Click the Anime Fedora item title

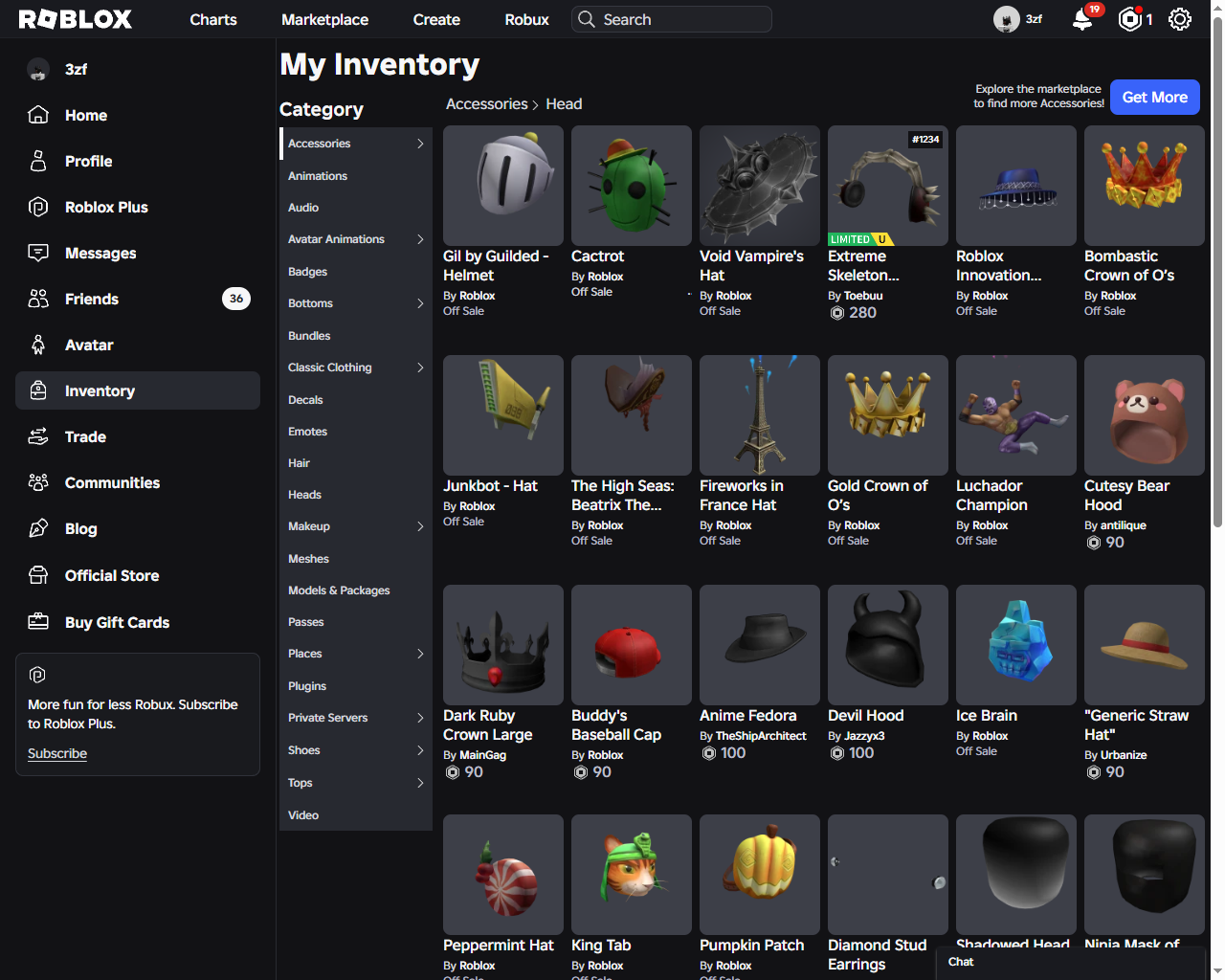748,716
